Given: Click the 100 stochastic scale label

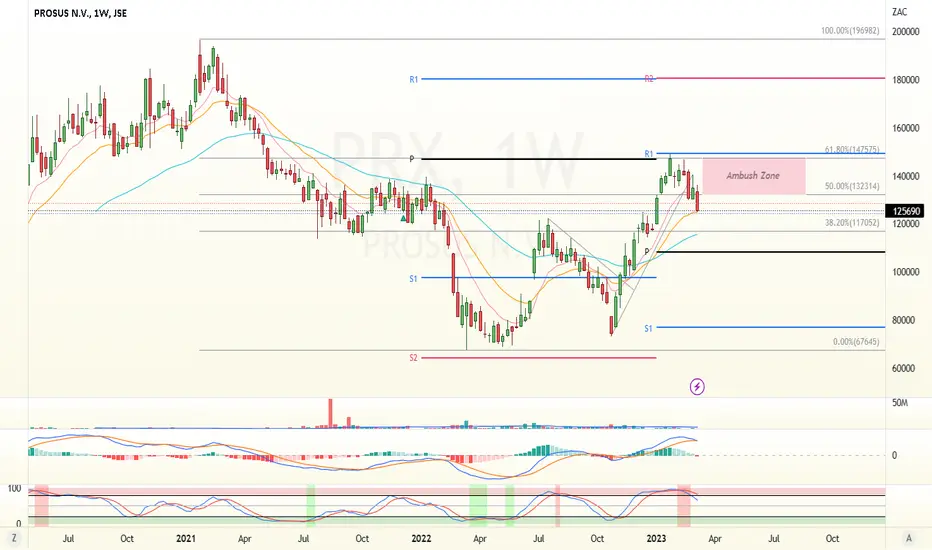Looking at the screenshot, I should point(14,489).
